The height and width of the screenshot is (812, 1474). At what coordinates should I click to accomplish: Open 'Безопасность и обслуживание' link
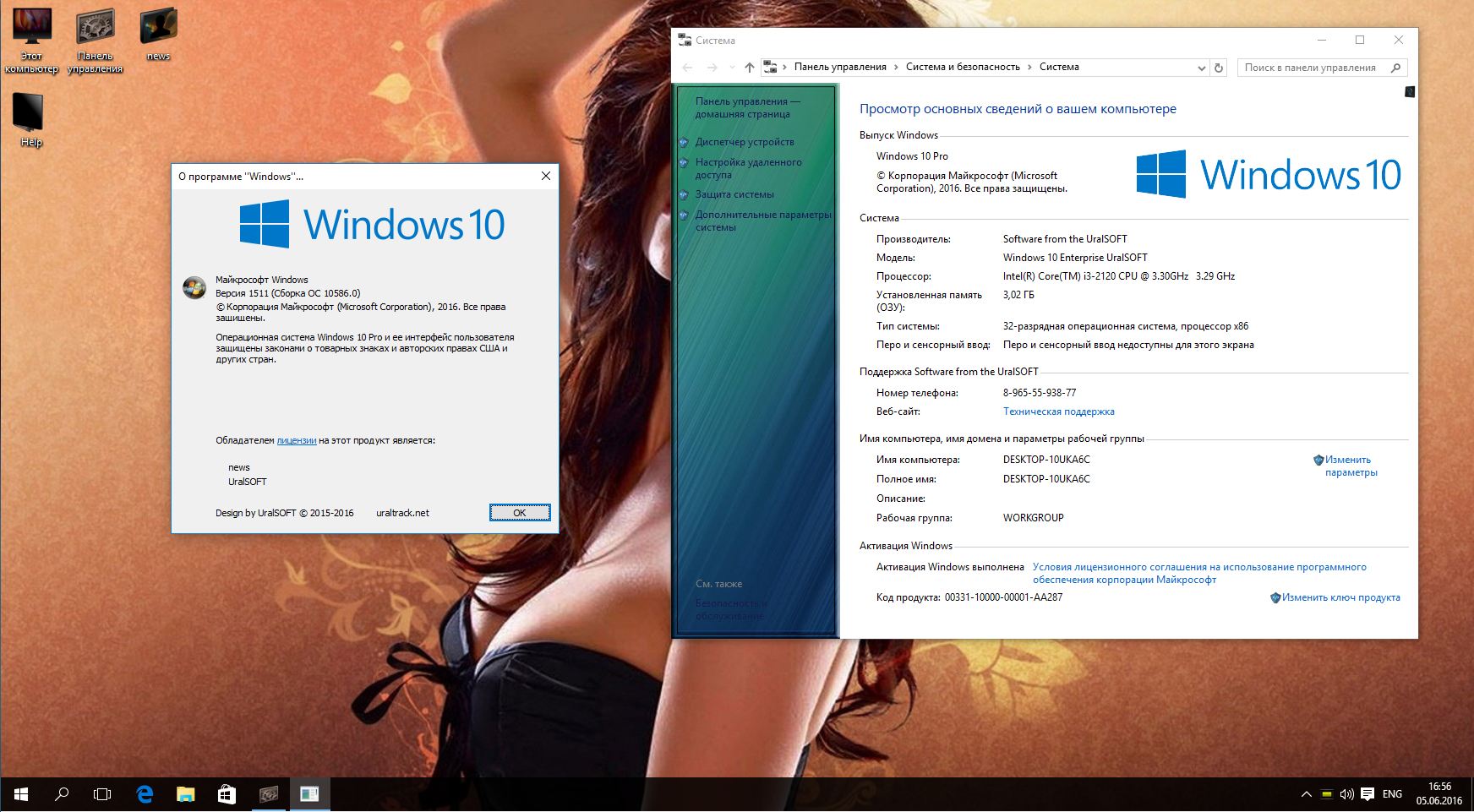[x=731, y=609]
